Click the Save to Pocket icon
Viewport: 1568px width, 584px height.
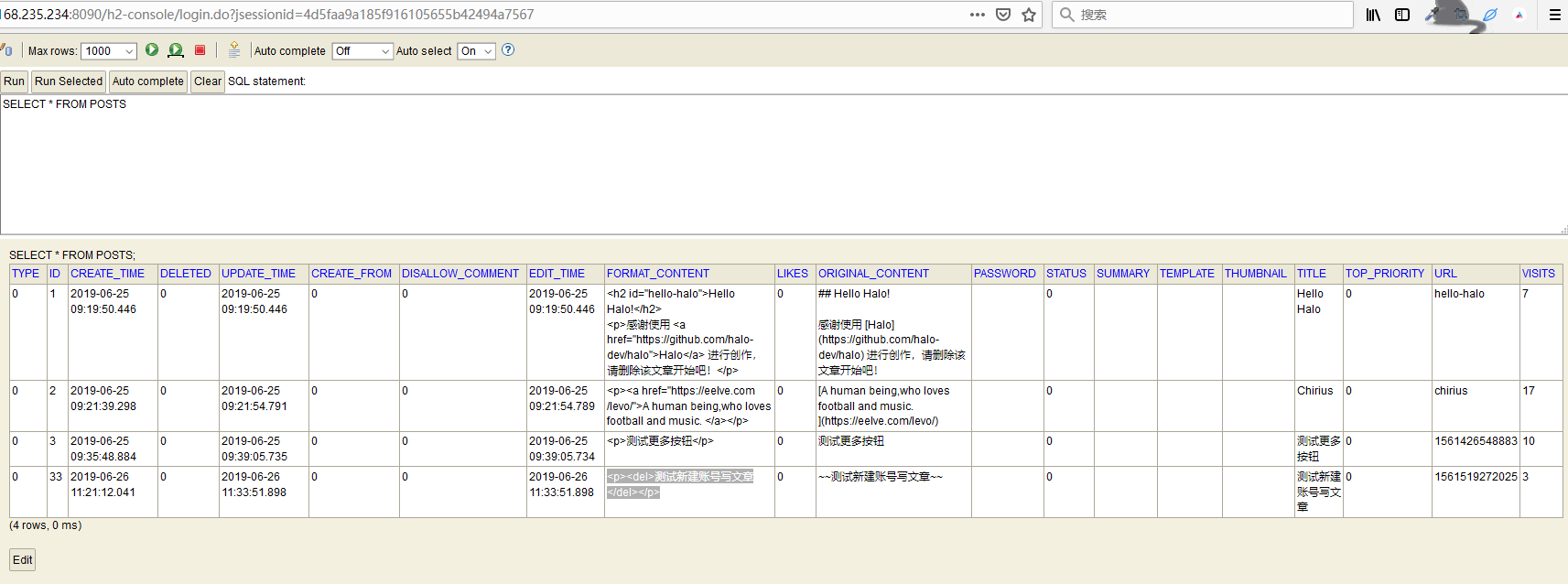tap(1003, 15)
